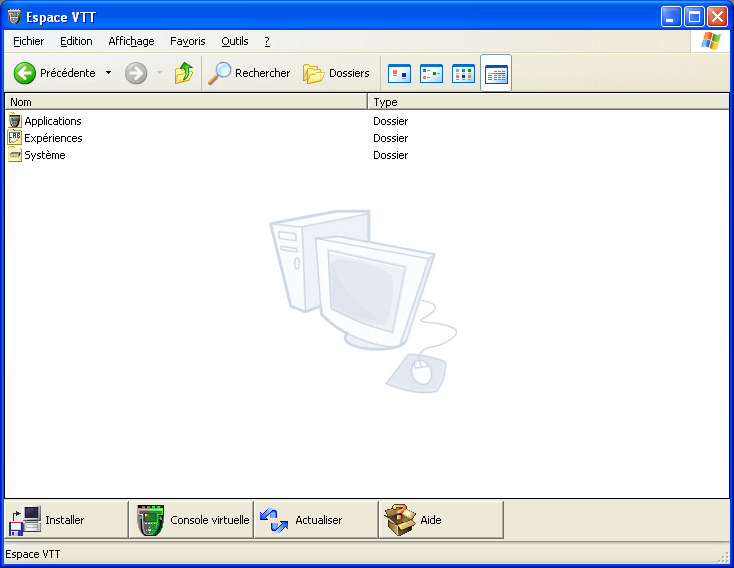The width and height of the screenshot is (734, 568).
Task: Open the forward history dropdown arrow
Action: point(159,73)
